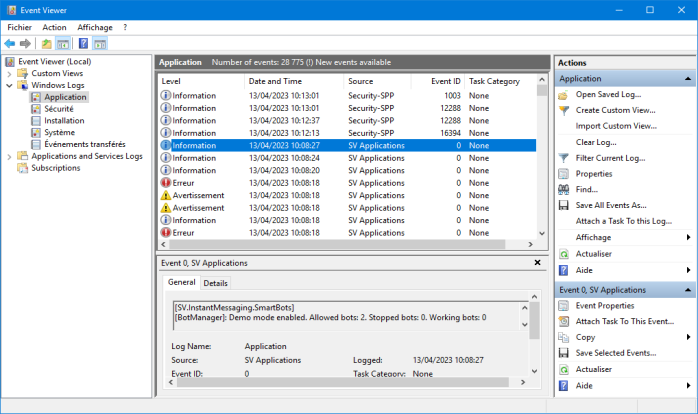Click Clear Log action
The height and width of the screenshot is (414, 698).
coord(596,142)
